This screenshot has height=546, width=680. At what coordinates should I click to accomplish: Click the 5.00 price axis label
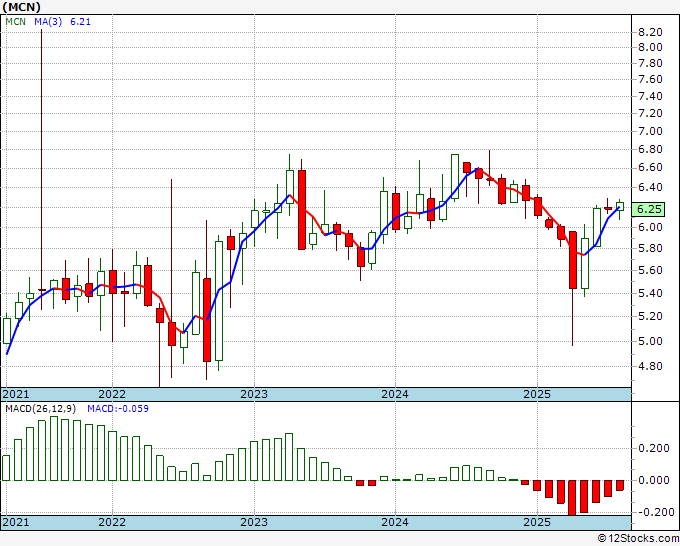[650, 341]
